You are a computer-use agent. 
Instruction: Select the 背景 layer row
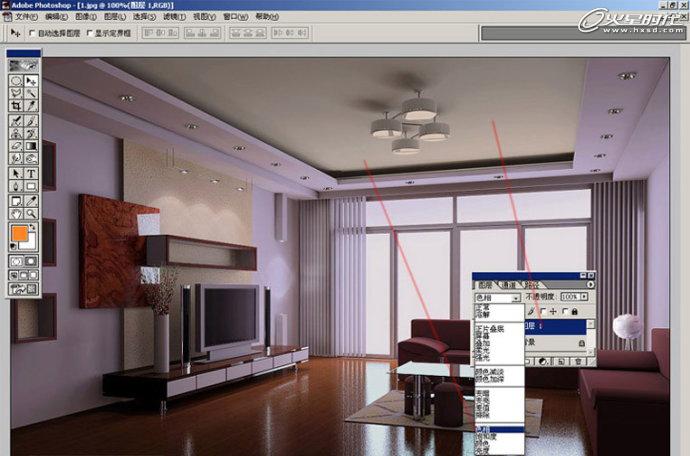pos(556,342)
